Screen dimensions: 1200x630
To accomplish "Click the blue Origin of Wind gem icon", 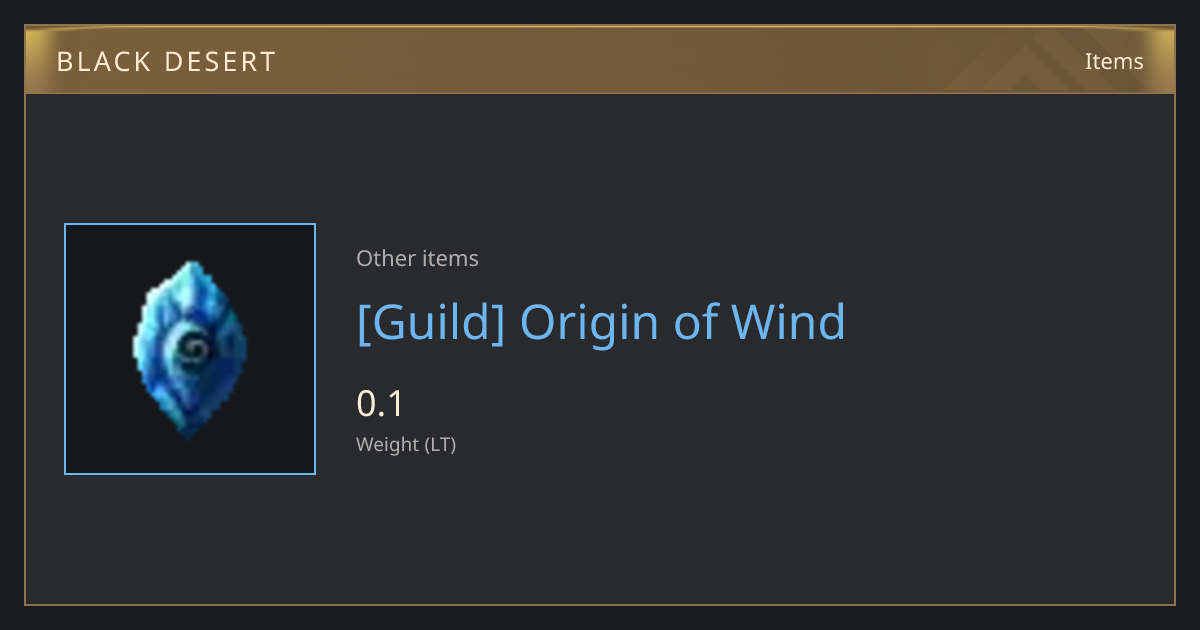I will (x=190, y=349).
